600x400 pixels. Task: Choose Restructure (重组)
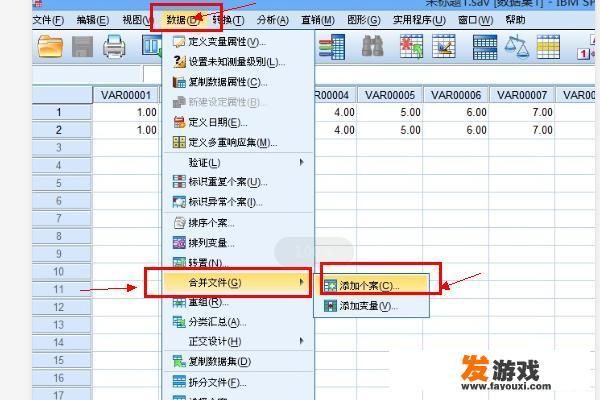click(237, 302)
